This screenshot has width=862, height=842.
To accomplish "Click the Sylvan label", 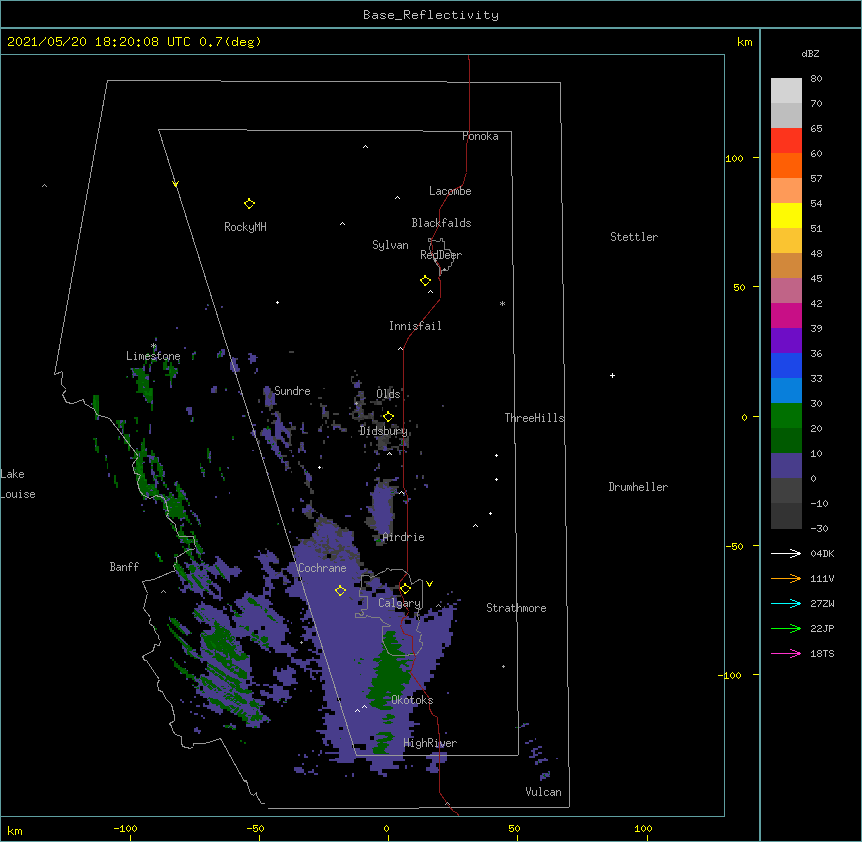I will pyautogui.click(x=390, y=245).
